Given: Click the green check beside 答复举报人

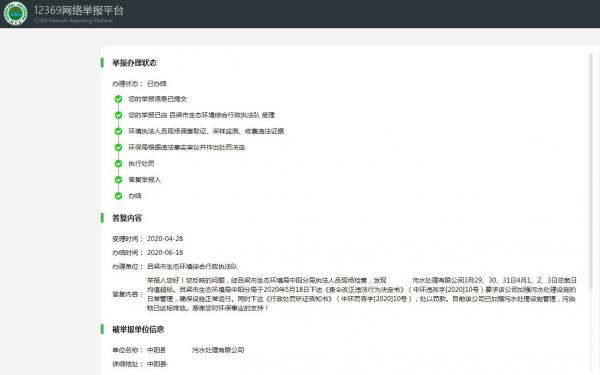Looking at the screenshot, I should click(118, 180).
